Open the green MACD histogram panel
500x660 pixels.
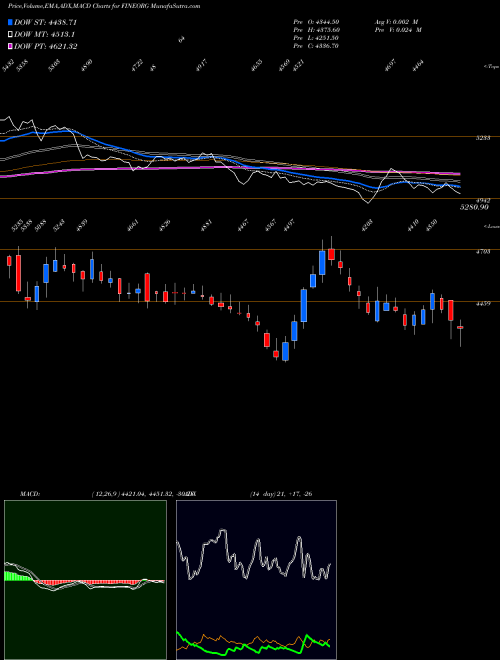[85, 580]
